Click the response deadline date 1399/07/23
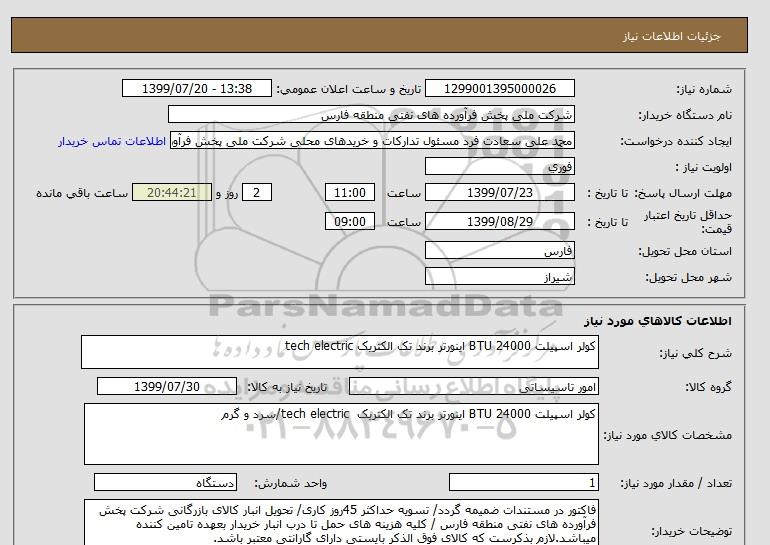Viewport: 770px width, 545px height. [499, 192]
